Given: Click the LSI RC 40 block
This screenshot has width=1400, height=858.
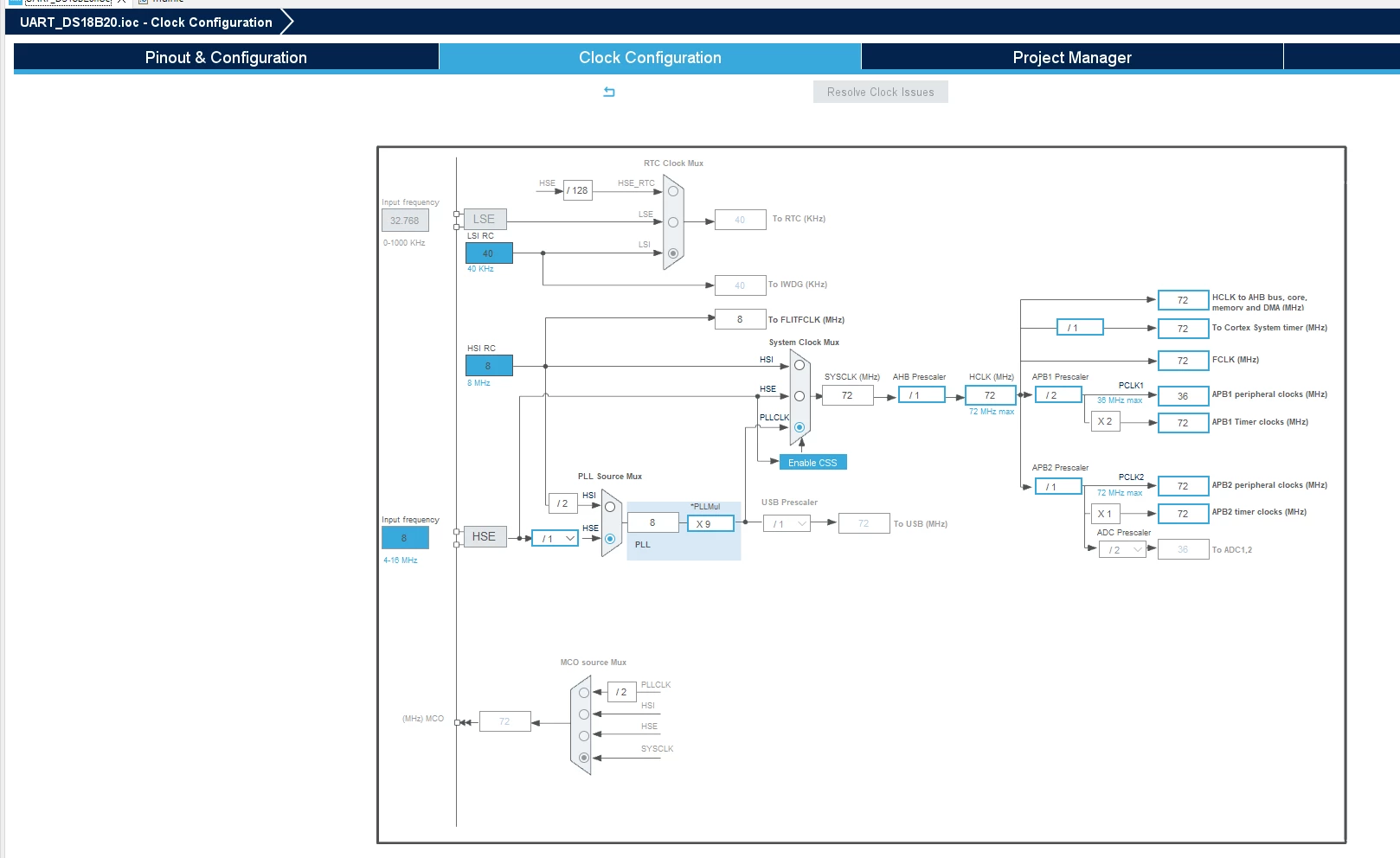Looking at the screenshot, I should coord(489,253).
